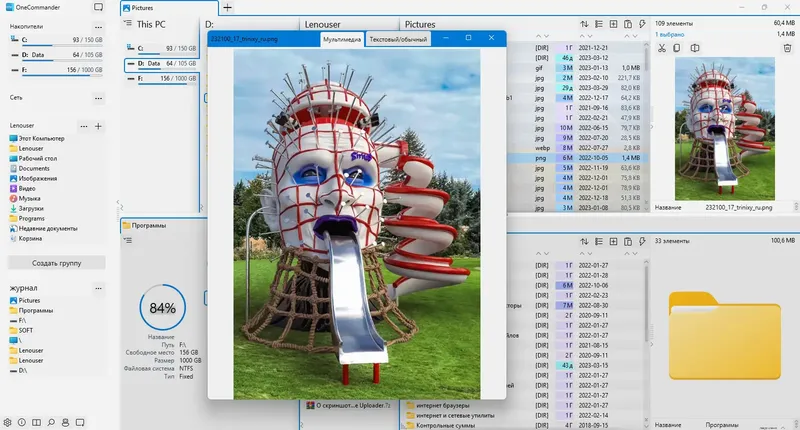Open Рабочий стол in favorites
The image size is (800, 430).
pyautogui.click(x=33, y=159)
